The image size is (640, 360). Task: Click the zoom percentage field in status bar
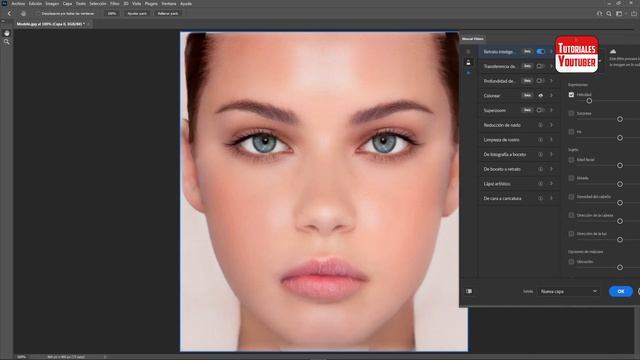(22, 357)
